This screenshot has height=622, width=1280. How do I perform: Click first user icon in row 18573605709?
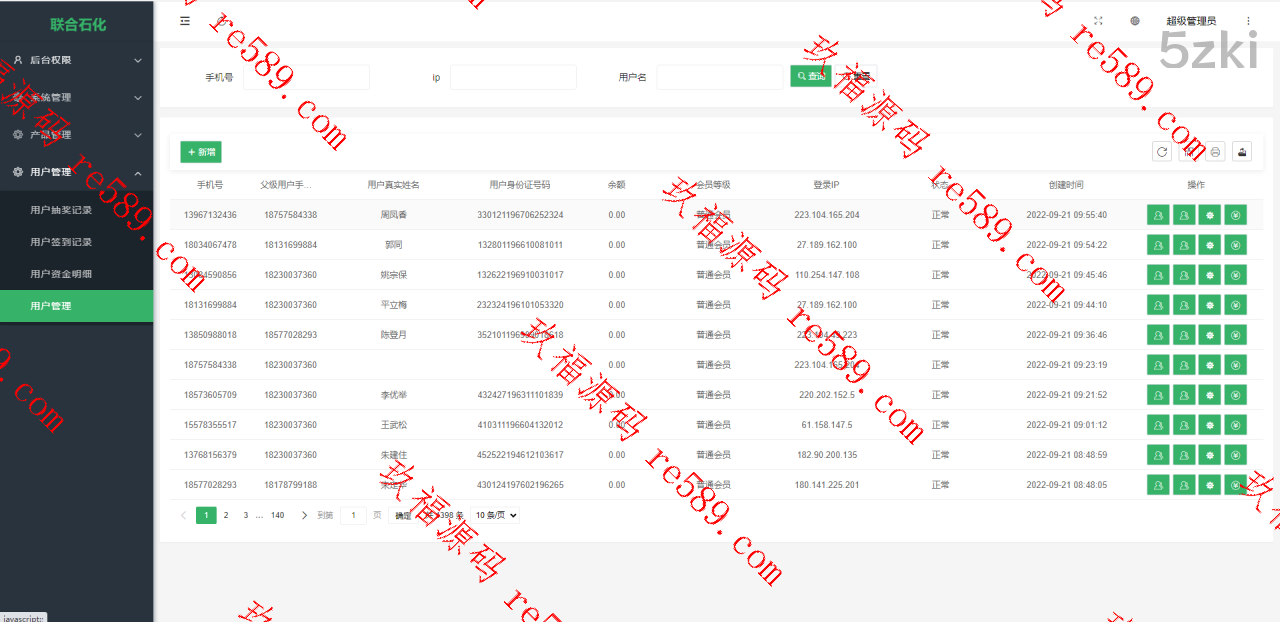point(1158,395)
